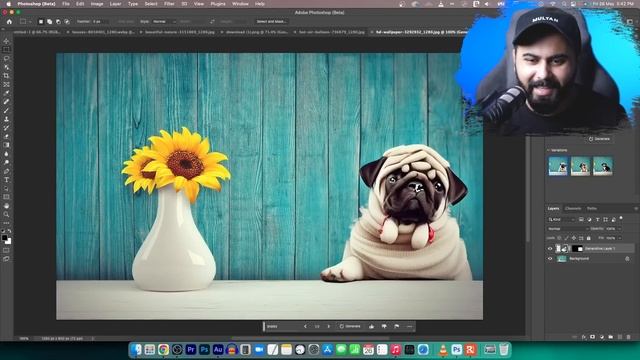This screenshot has height=360, width=640.
Task: Select the Gradient tool
Action: click(6, 145)
